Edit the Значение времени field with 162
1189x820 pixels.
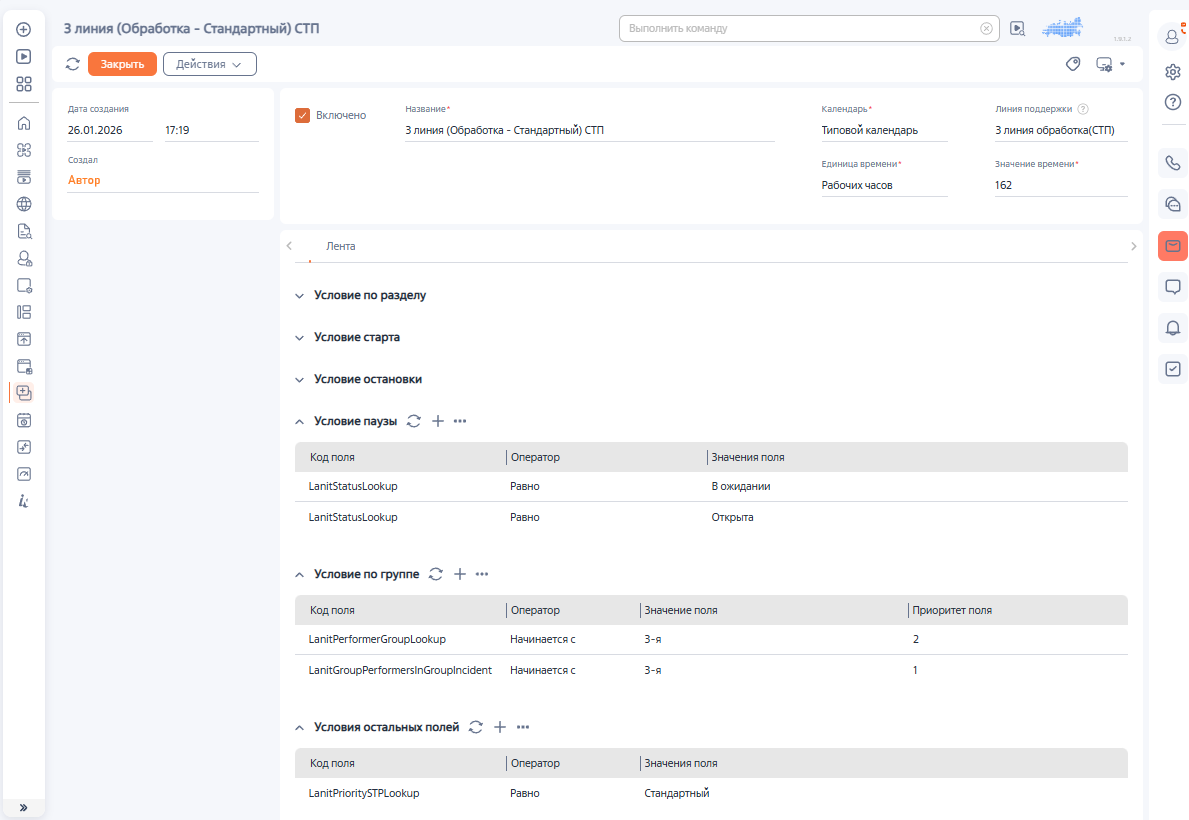1061,185
